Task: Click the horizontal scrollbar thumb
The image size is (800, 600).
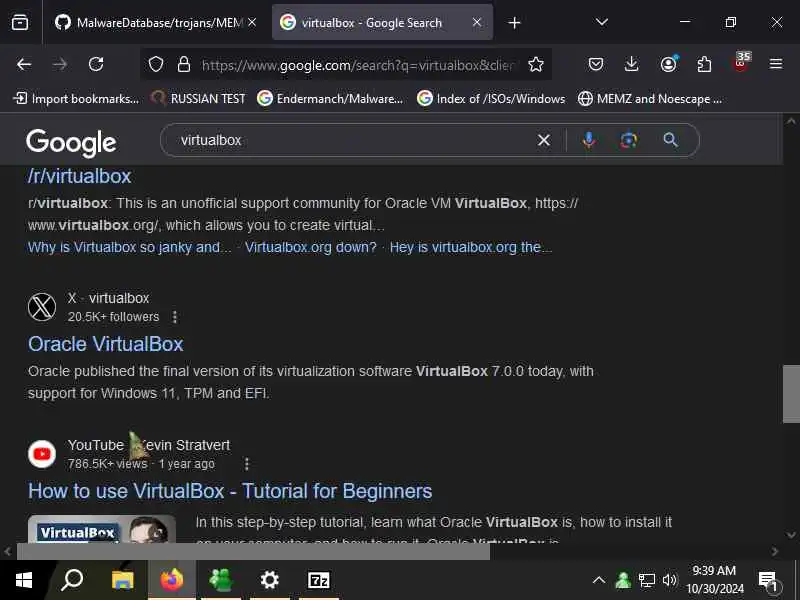Action: pyautogui.click(x=254, y=552)
